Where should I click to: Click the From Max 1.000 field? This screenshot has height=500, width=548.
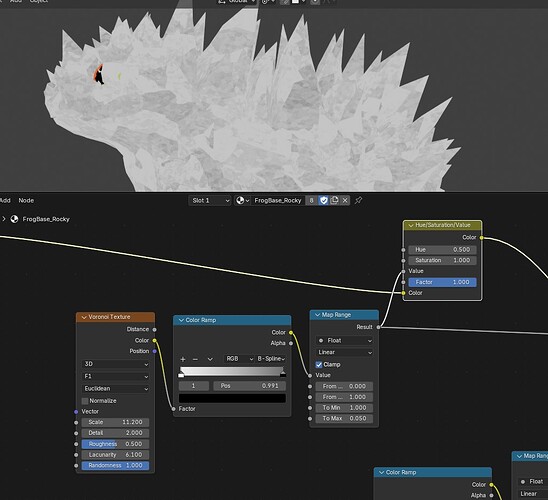[x=344, y=397]
